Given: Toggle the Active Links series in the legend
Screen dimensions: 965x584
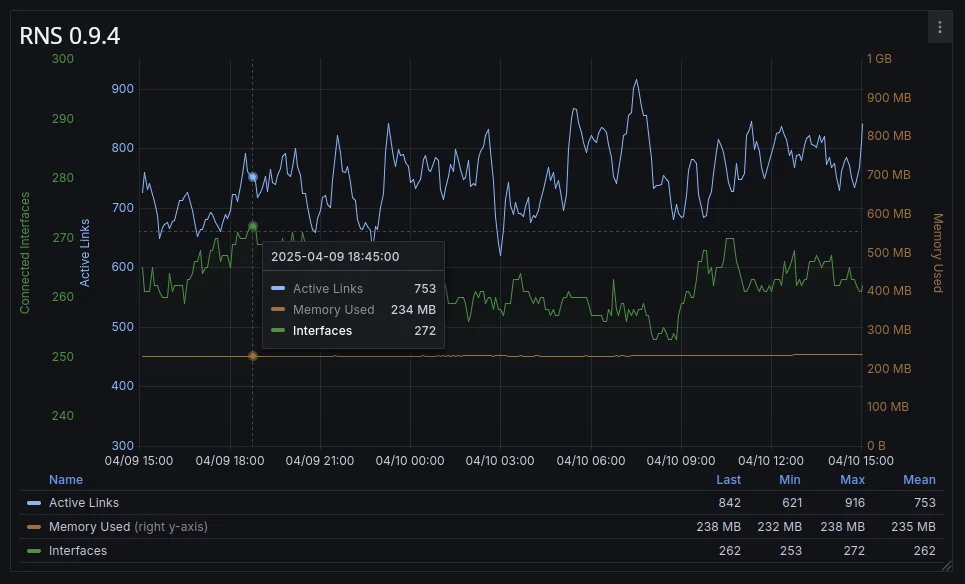Looking at the screenshot, I should click(84, 503).
